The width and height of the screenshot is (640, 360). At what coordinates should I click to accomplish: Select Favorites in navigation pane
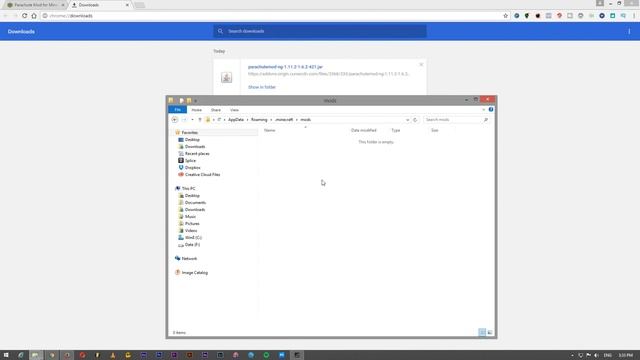pyautogui.click(x=189, y=133)
